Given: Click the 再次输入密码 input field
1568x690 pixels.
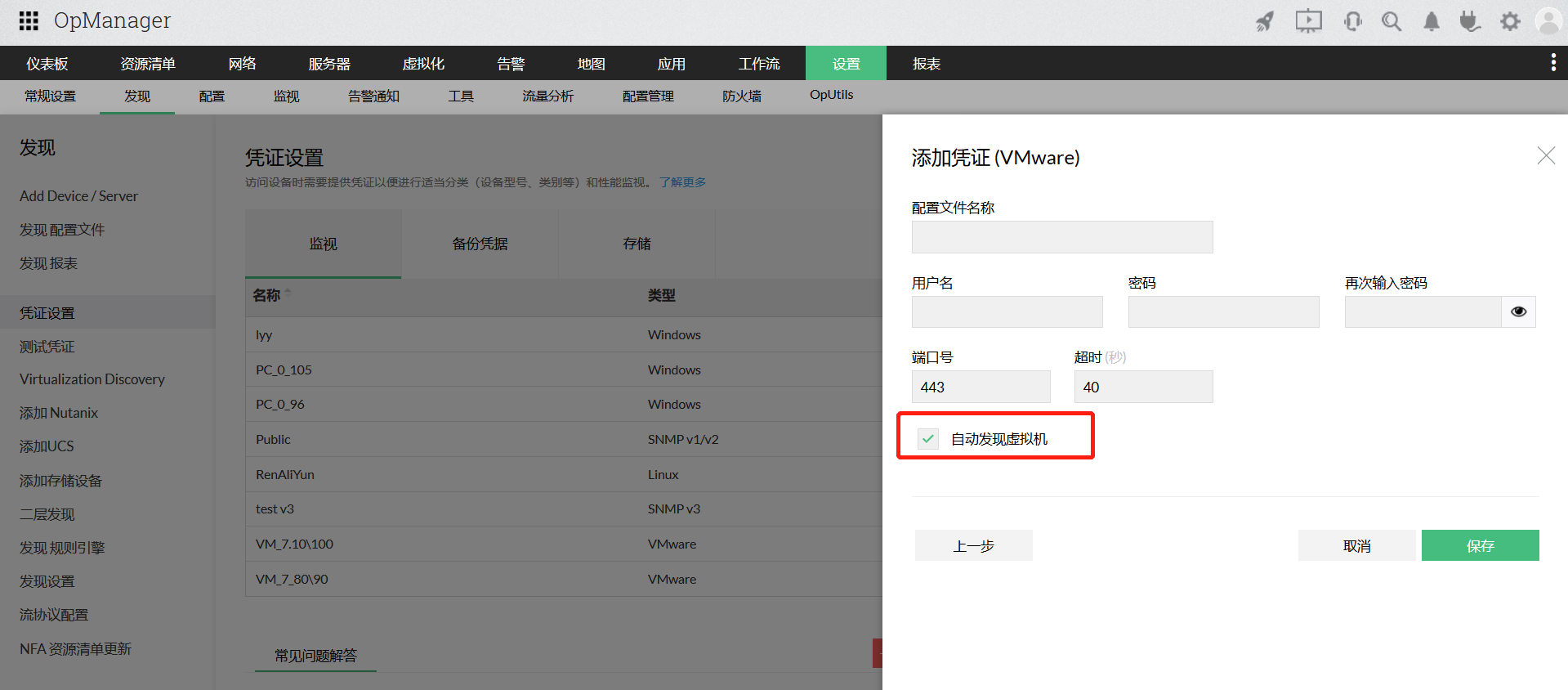Looking at the screenshot, I should (x=1423, y=311).
